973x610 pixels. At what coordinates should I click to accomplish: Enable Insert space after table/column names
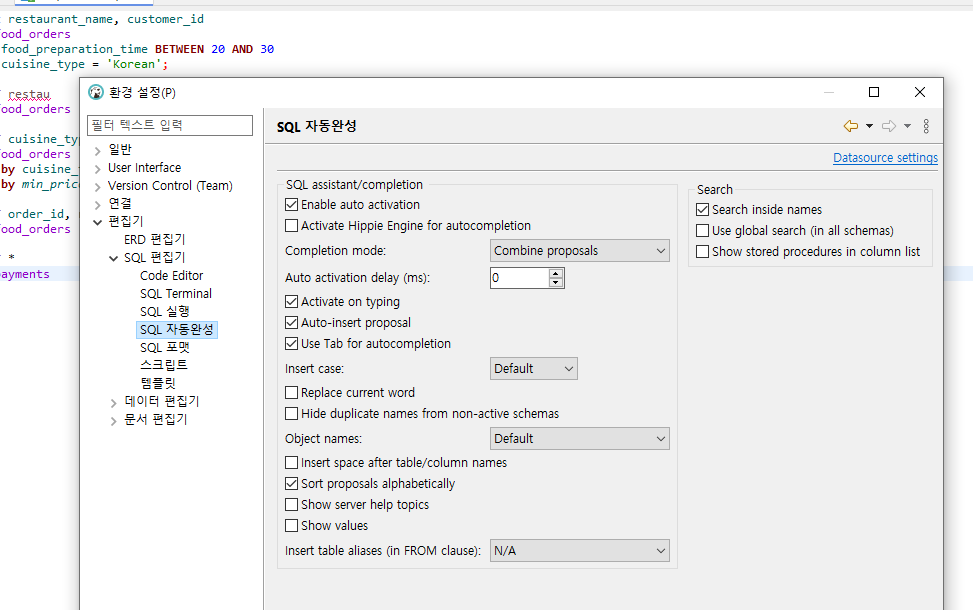pos(291,463)
